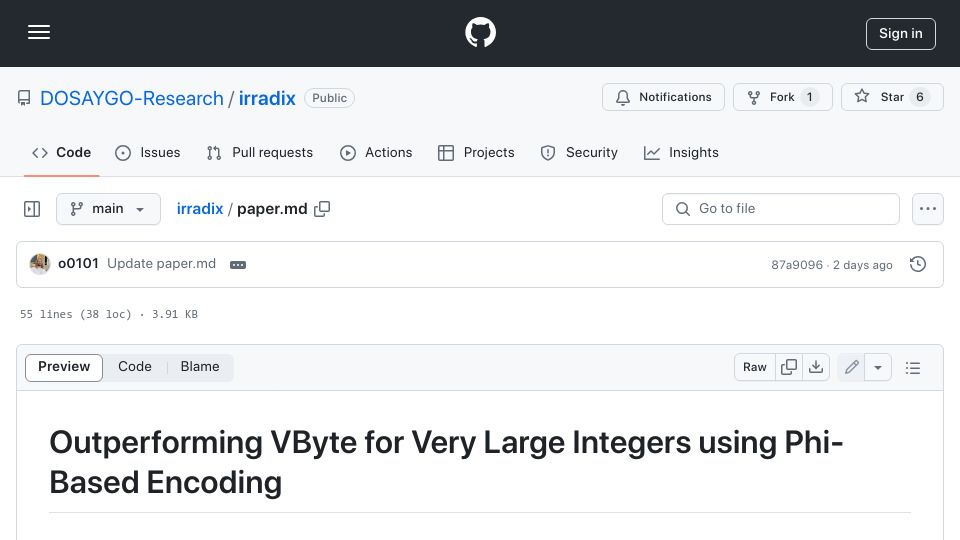The height and width of the screenshot is (540, 960).
Task: Click the Notifications bell button
Action: [x=663, y=97]
